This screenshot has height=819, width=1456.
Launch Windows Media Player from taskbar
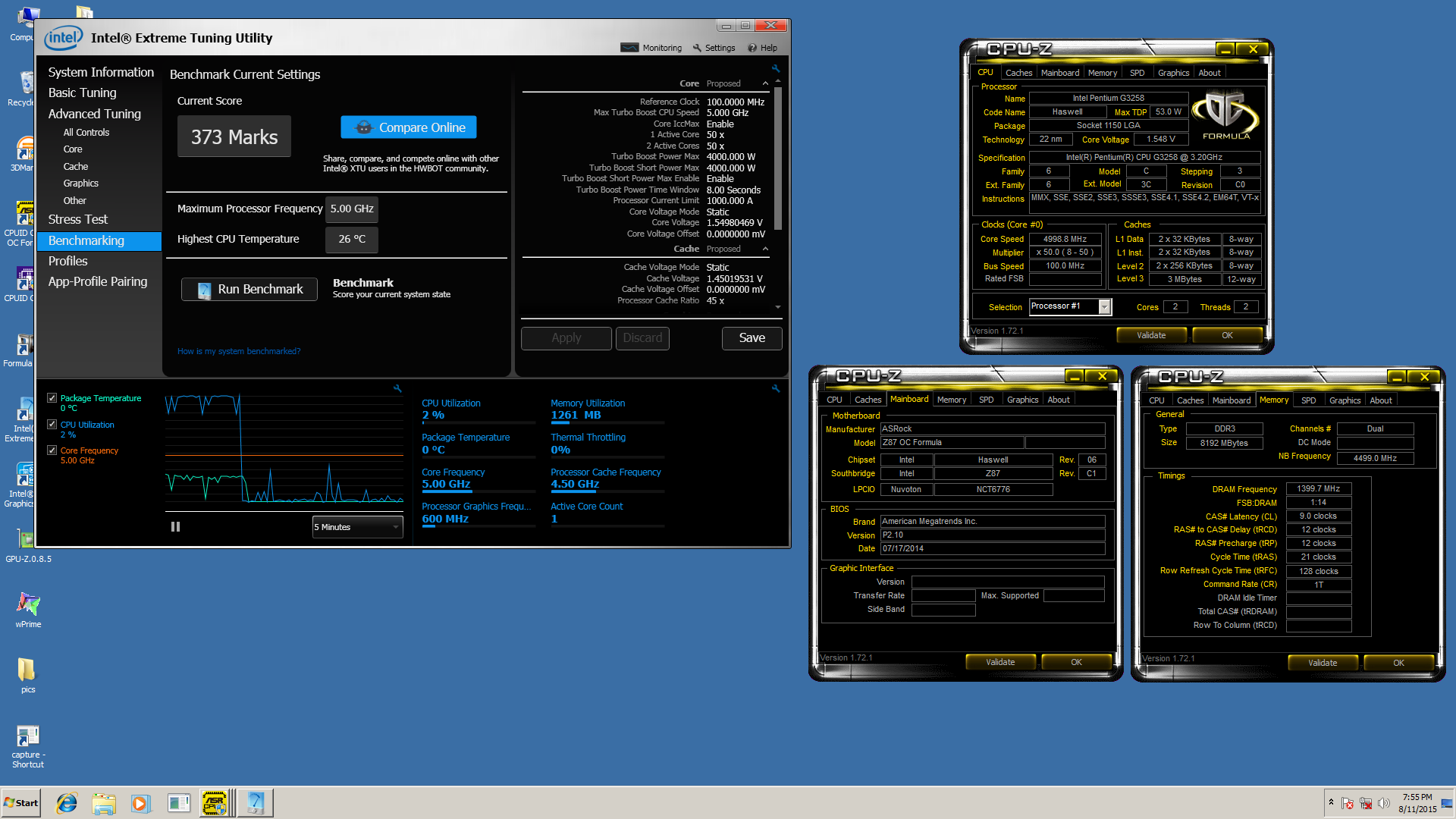[x=140, y=803]
